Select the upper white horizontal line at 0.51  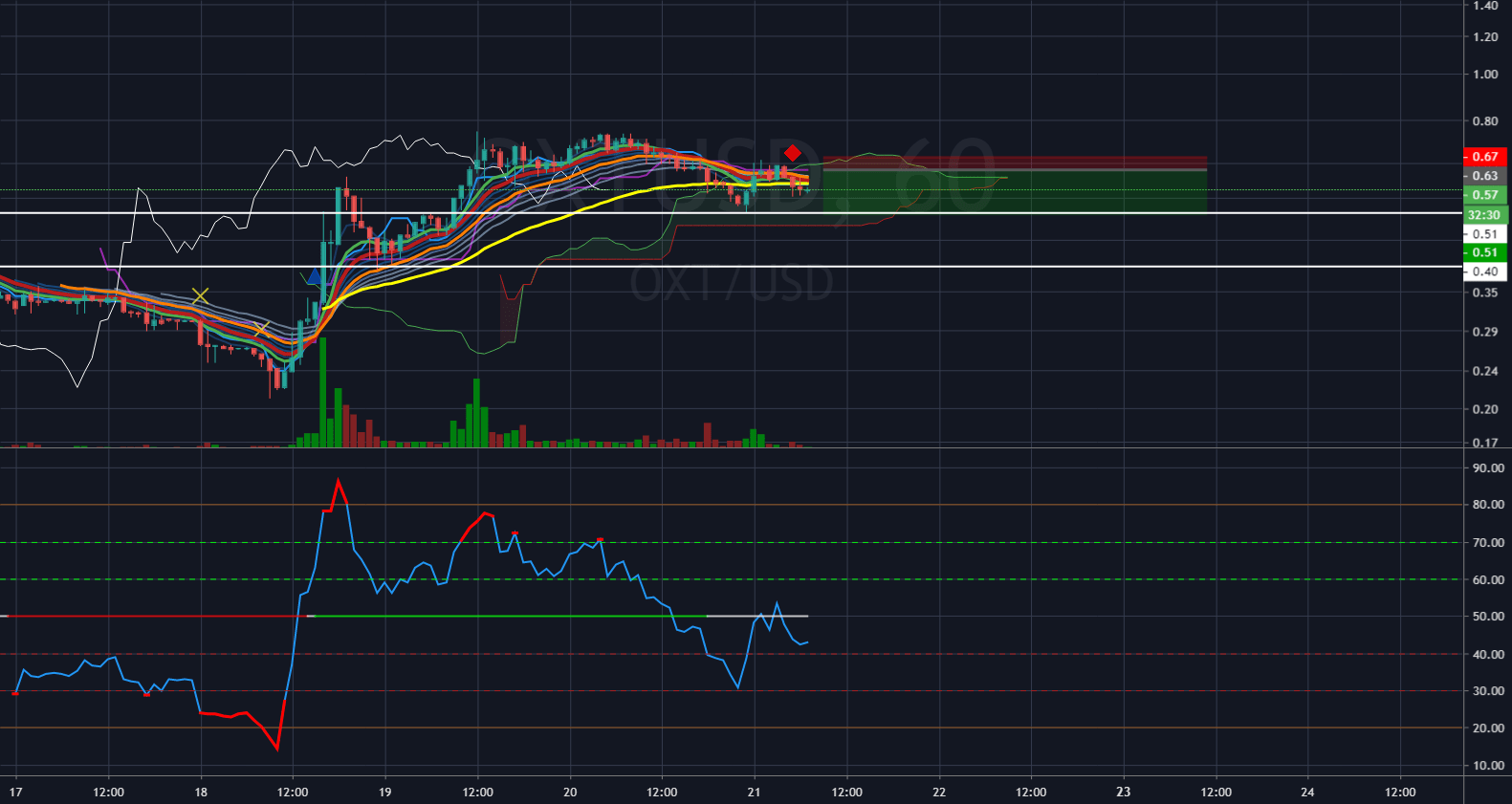[732, 213]
